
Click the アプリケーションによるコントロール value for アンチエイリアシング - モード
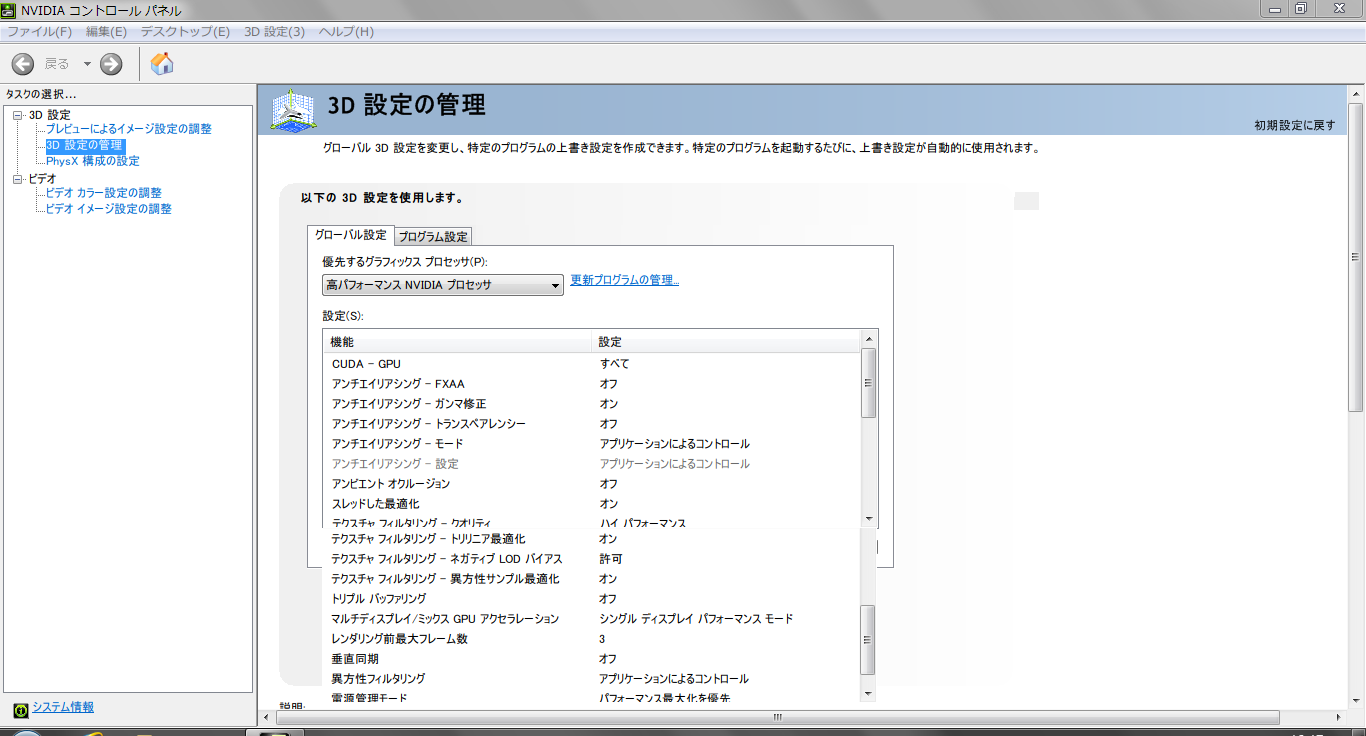(675, 444)
